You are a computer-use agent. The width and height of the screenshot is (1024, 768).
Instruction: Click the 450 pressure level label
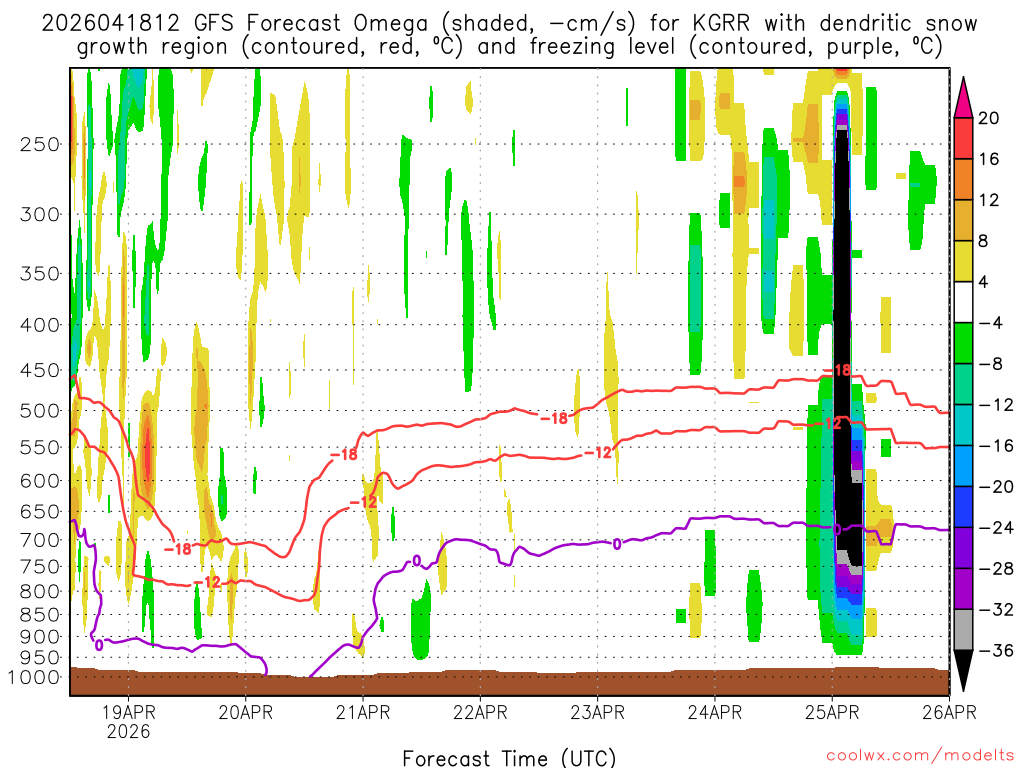40,370
